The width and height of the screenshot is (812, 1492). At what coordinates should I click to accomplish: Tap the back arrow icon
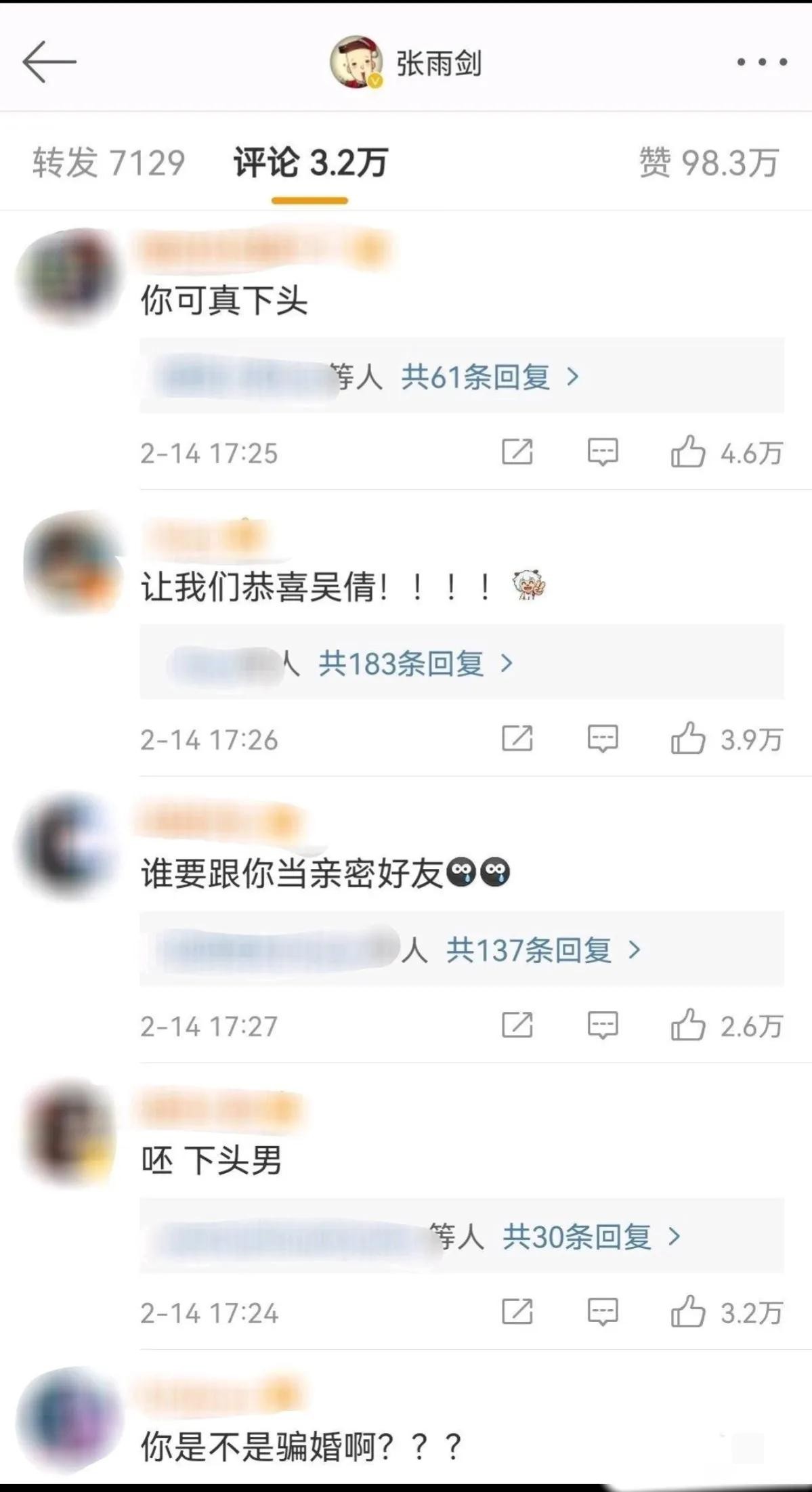pos(49,62)
